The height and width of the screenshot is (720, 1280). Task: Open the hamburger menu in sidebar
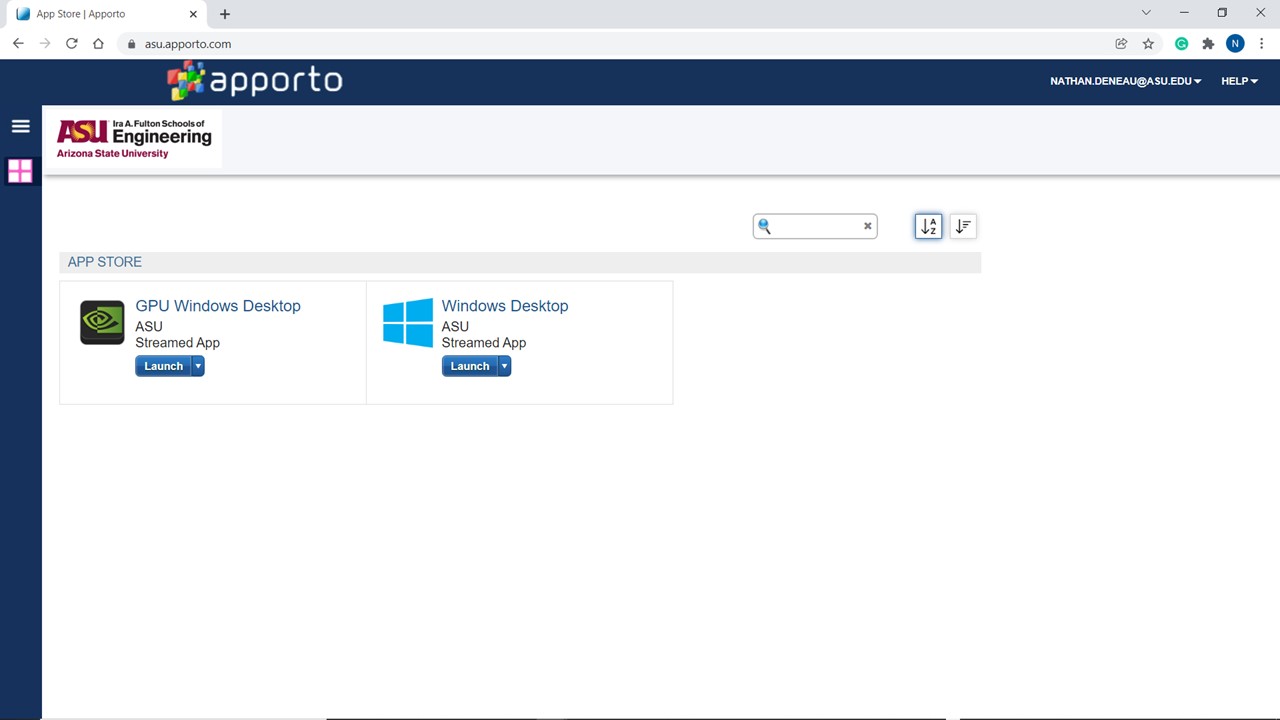coord(20,126)
